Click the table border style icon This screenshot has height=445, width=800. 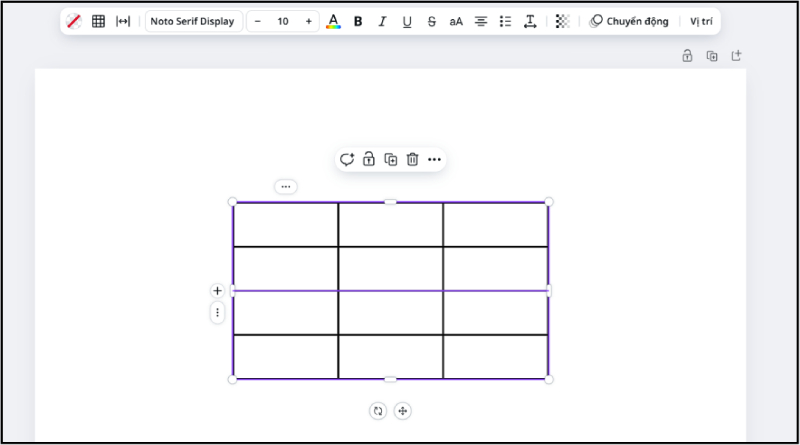tap(98, 21)
